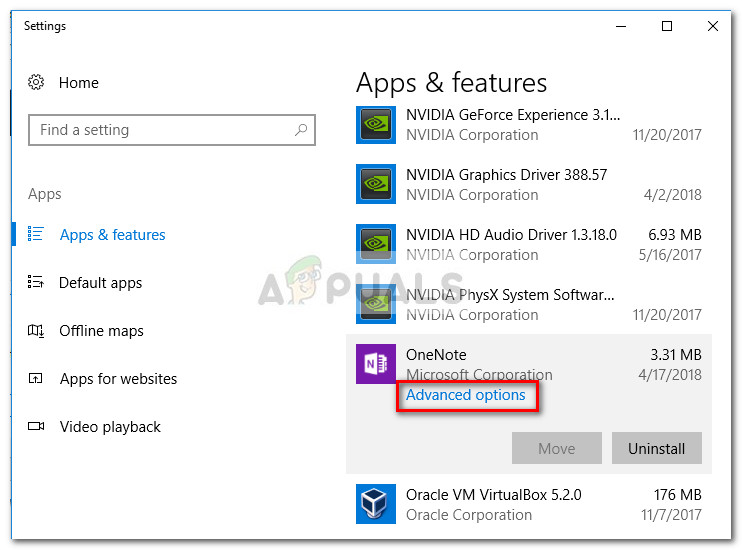742x550 pixels.
Task: Open the Offline maps section
Action: [x=101, y=331]
